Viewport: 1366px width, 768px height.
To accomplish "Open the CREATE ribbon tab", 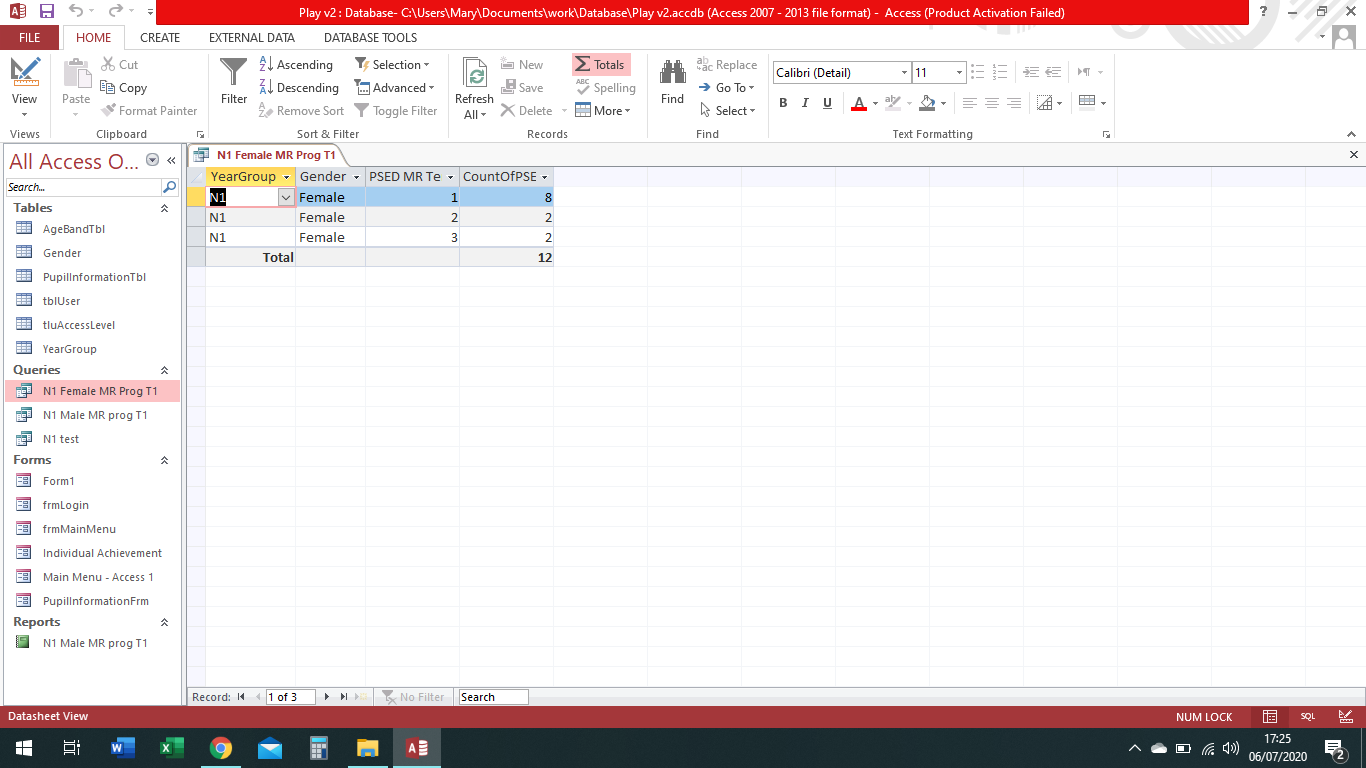I will pyautogui.click(x=160, y=38).
